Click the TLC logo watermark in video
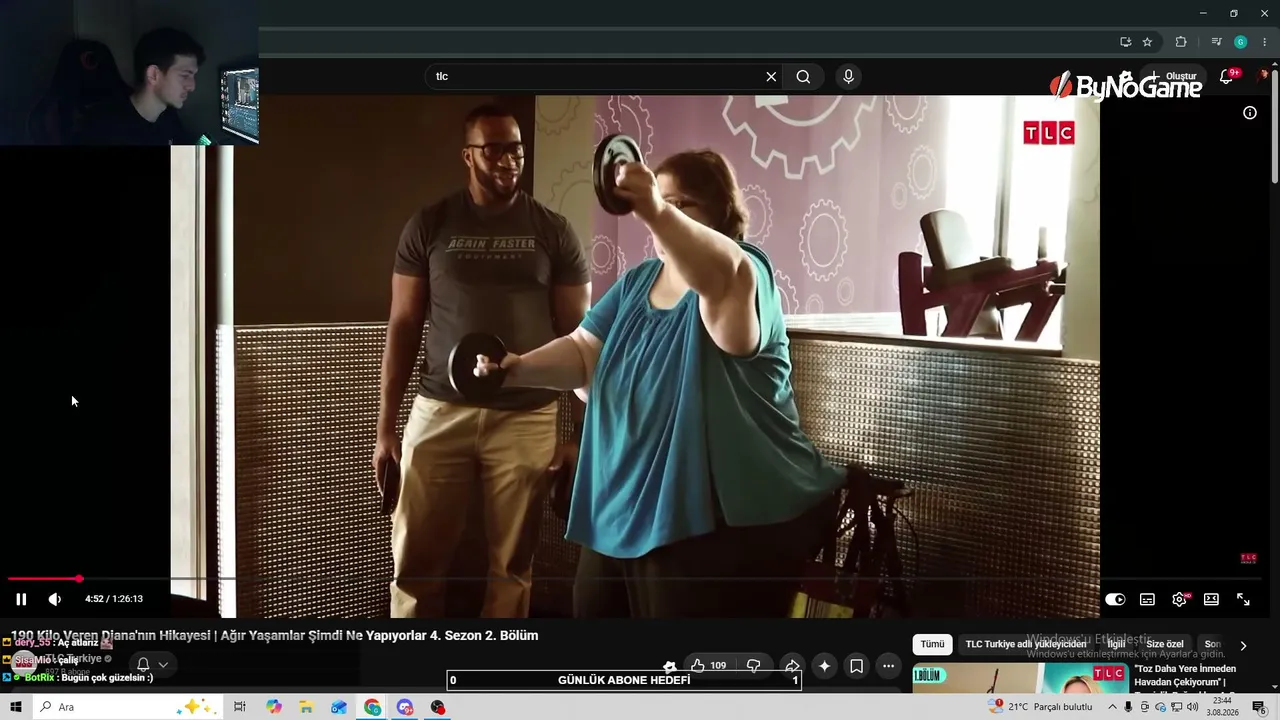The height and width of the screenshot is (720, 1280). coord(1048,133)
